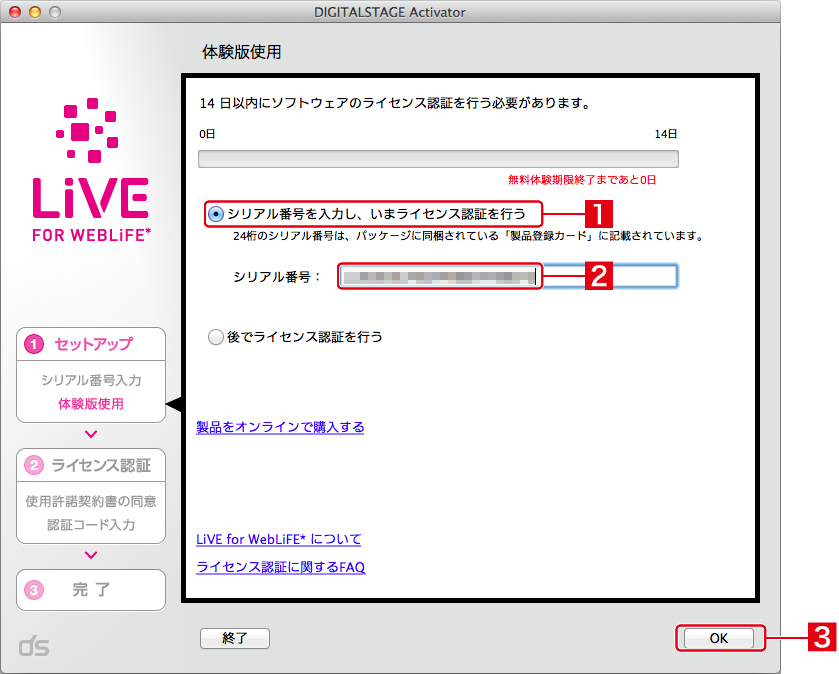Click '認証コード入力' step text

tap(91, 525)
